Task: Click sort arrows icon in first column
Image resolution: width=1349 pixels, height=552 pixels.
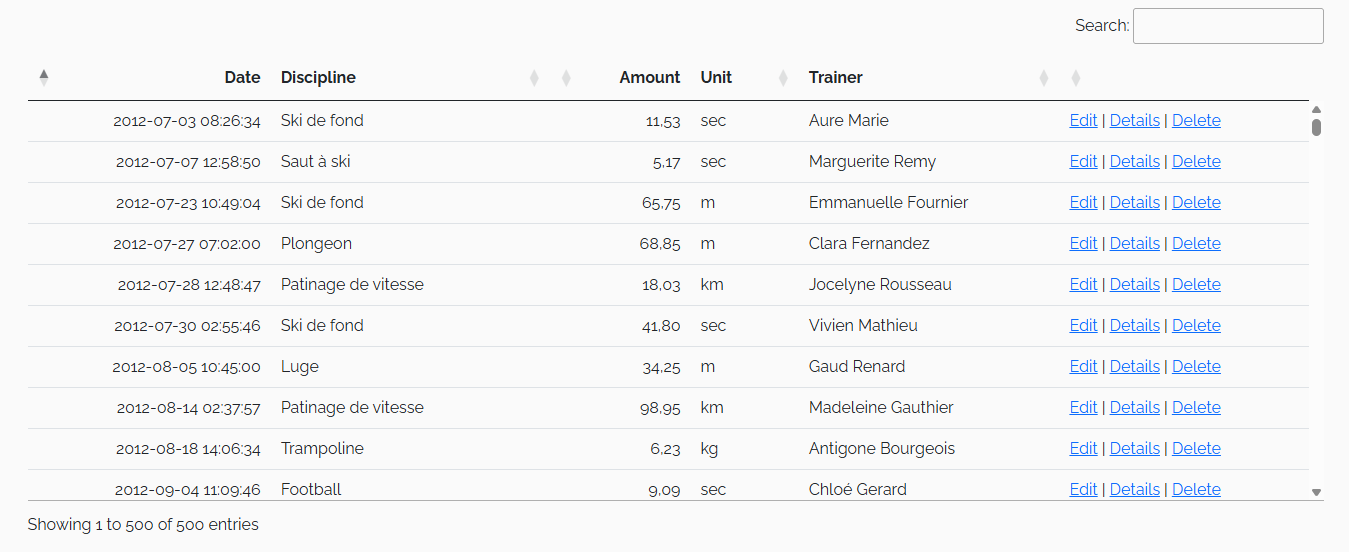Action: 43,77
